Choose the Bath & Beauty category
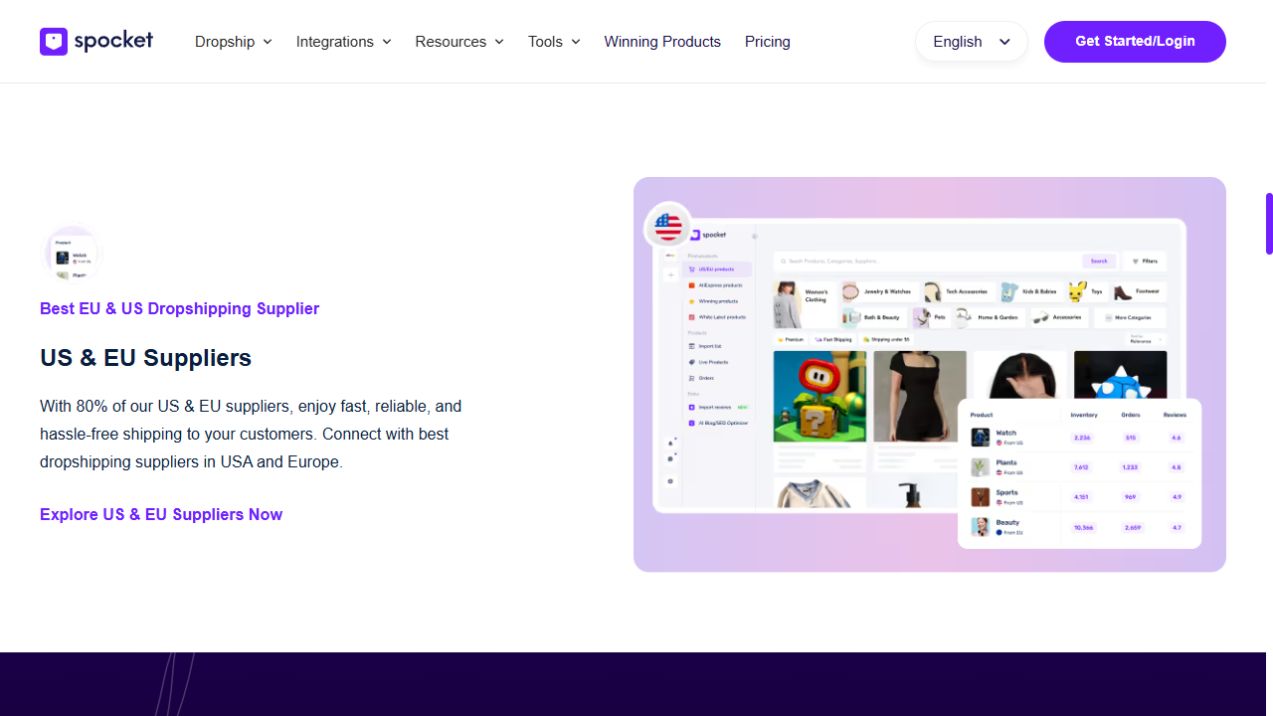 coord(873,318)
